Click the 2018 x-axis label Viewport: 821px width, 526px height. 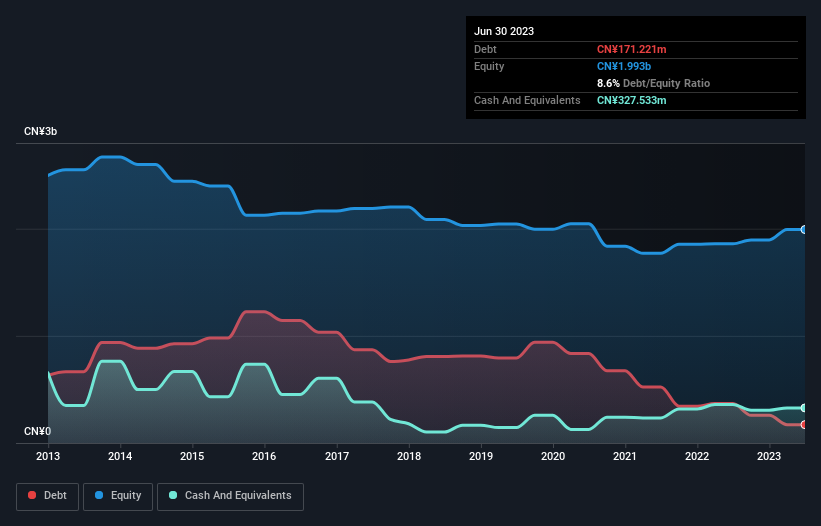409,456
